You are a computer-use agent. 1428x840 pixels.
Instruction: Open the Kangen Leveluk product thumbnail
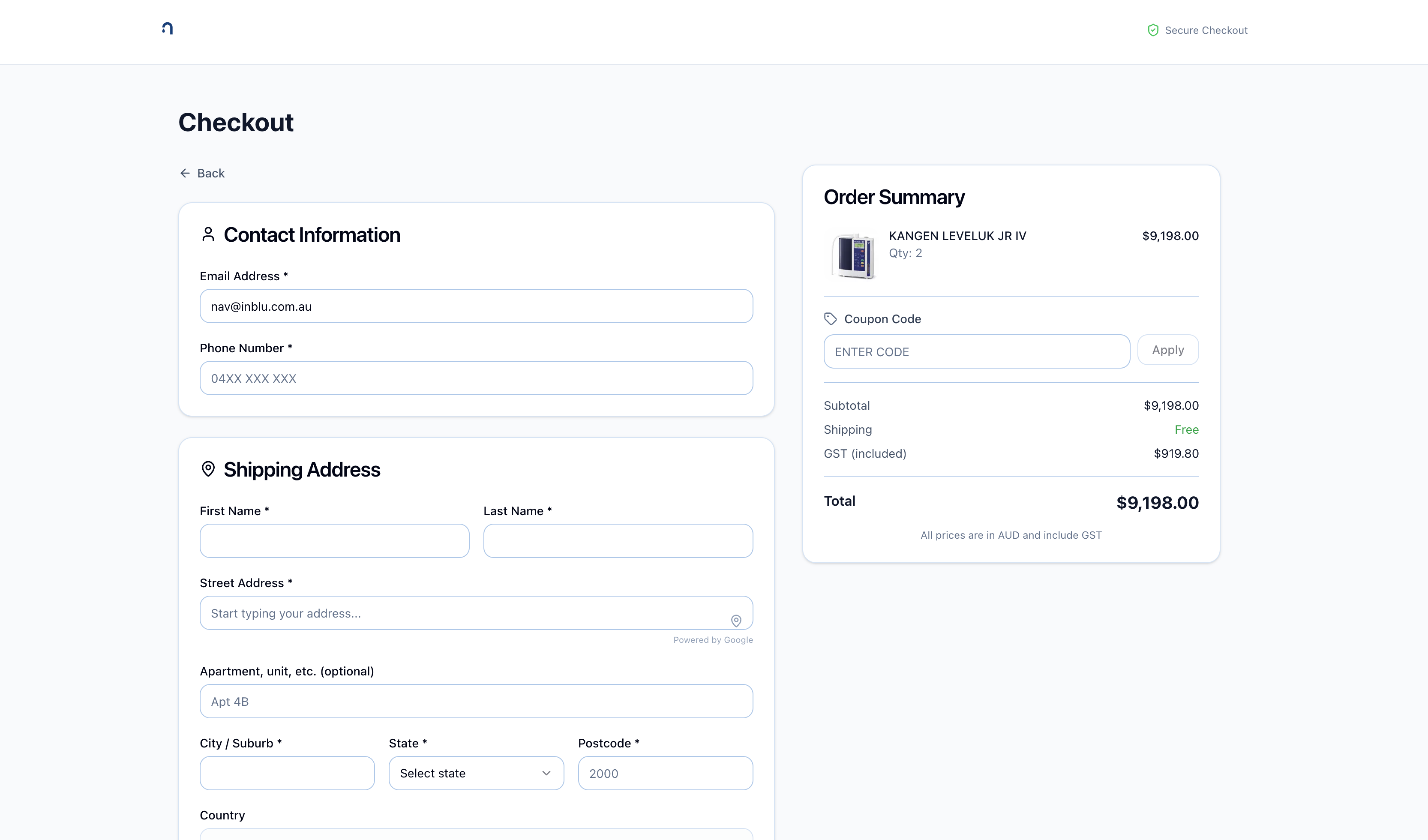852,255
